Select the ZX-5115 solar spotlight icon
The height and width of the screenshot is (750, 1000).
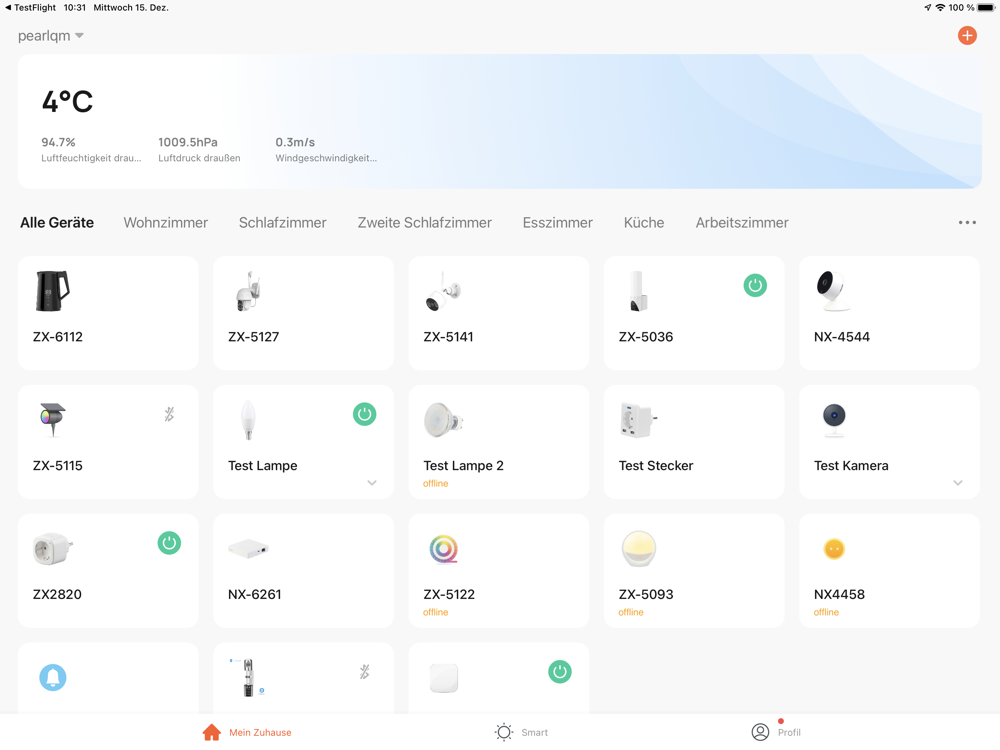52,419
